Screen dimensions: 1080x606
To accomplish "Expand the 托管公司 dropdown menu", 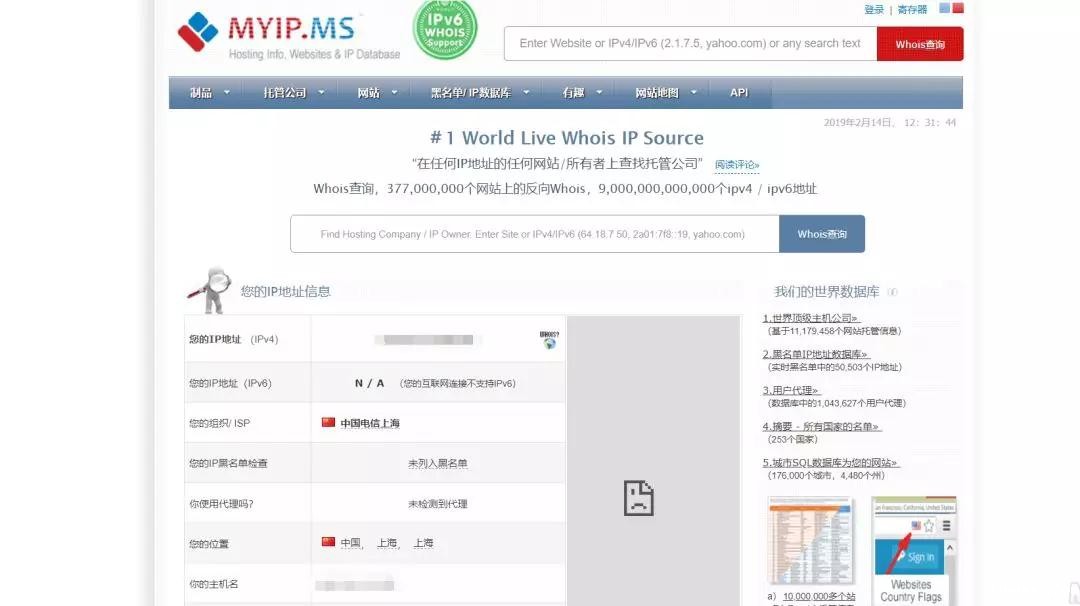I will pyautogui.click(x=294, y=93).
